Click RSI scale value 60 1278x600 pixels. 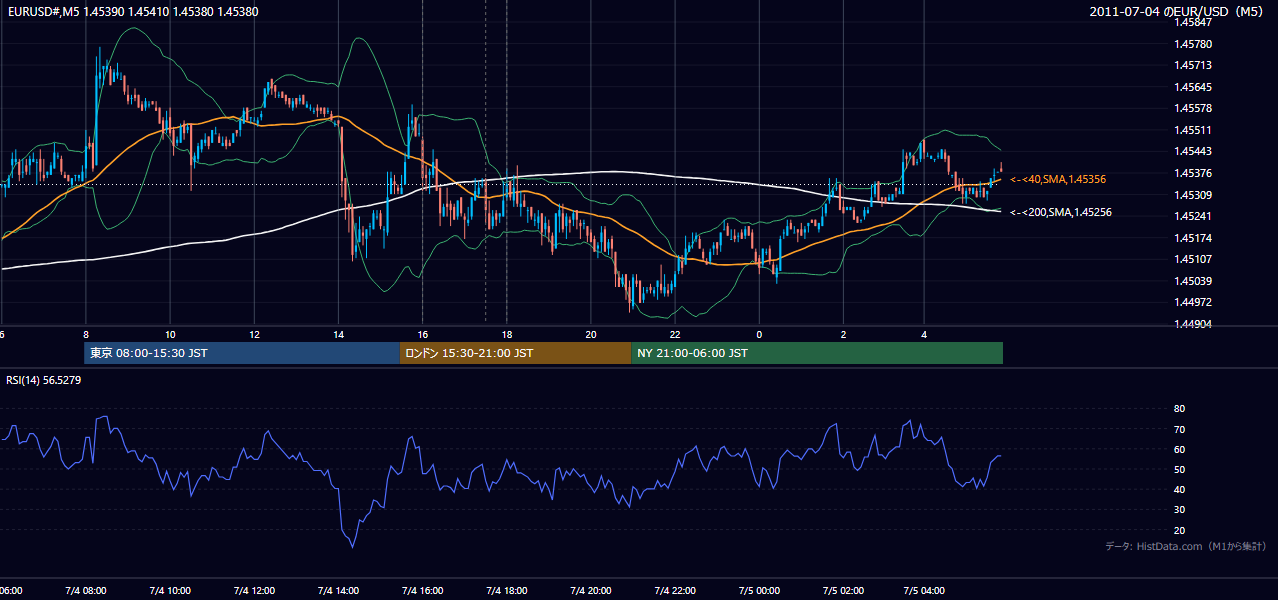point(1179,449)
